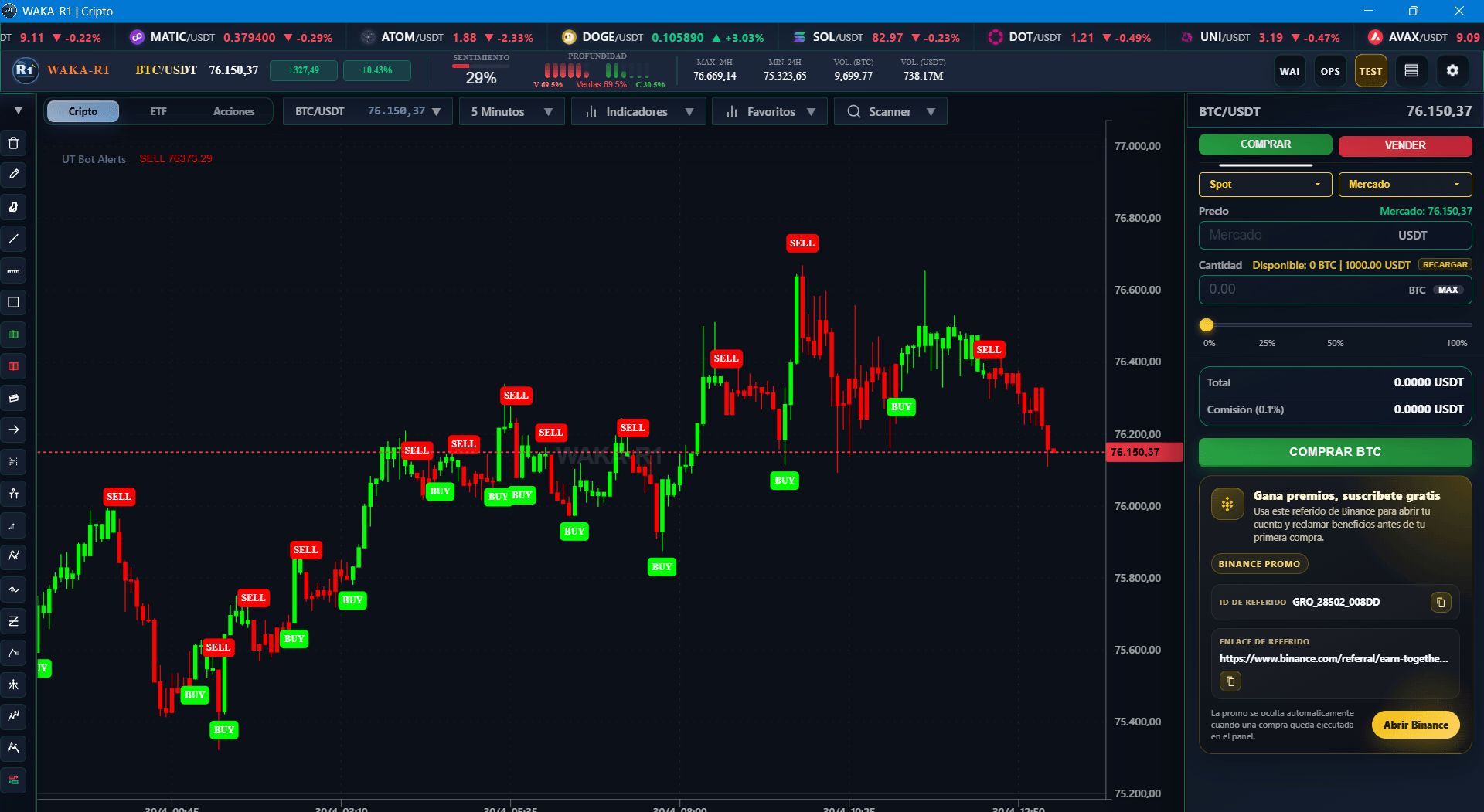The image size is (1484, 812).
Task: Collapse the left drawing toolbar triangle
Action: 18,111
